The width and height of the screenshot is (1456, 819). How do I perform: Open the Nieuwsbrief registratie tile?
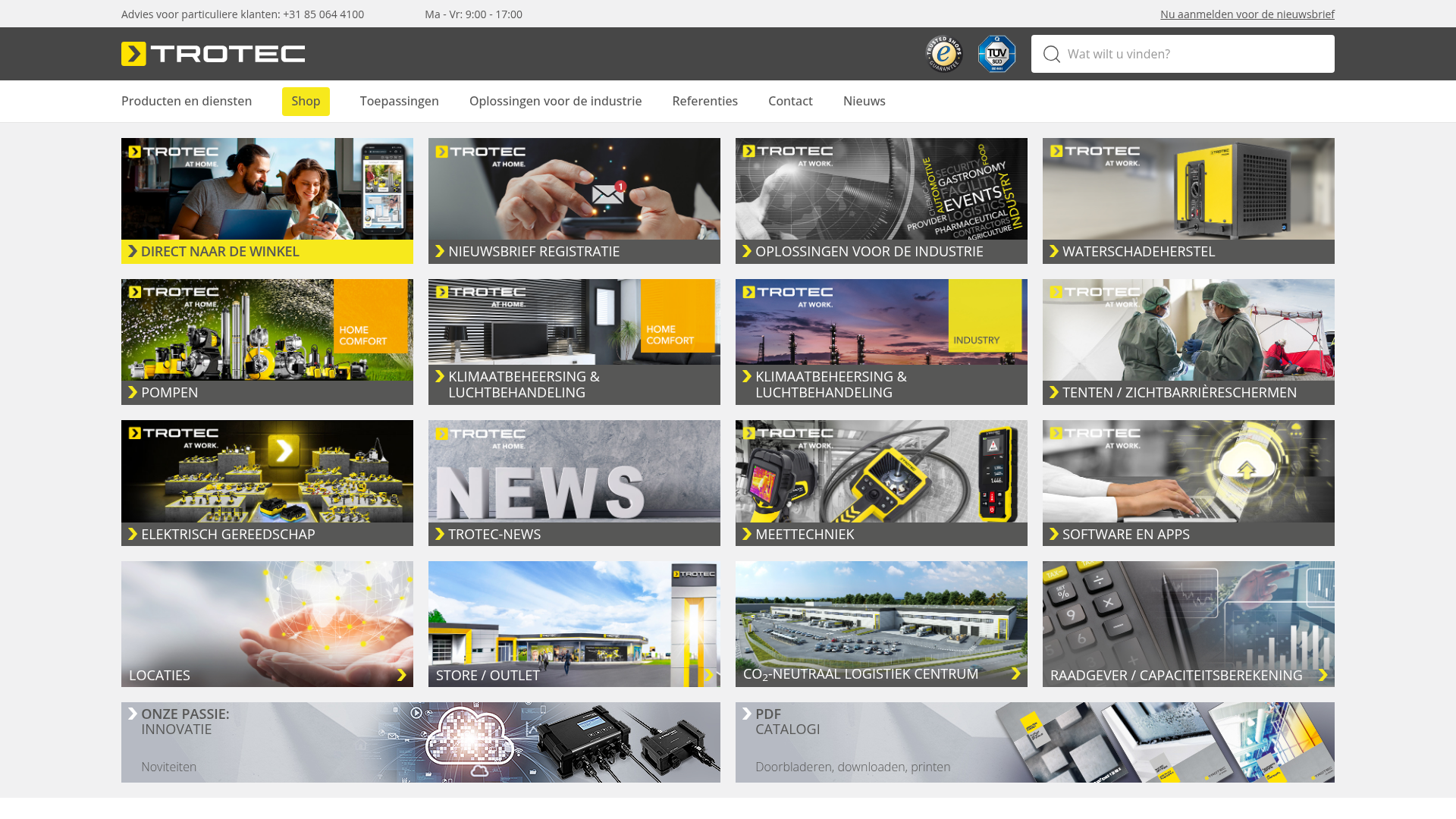tap(574, 201)
